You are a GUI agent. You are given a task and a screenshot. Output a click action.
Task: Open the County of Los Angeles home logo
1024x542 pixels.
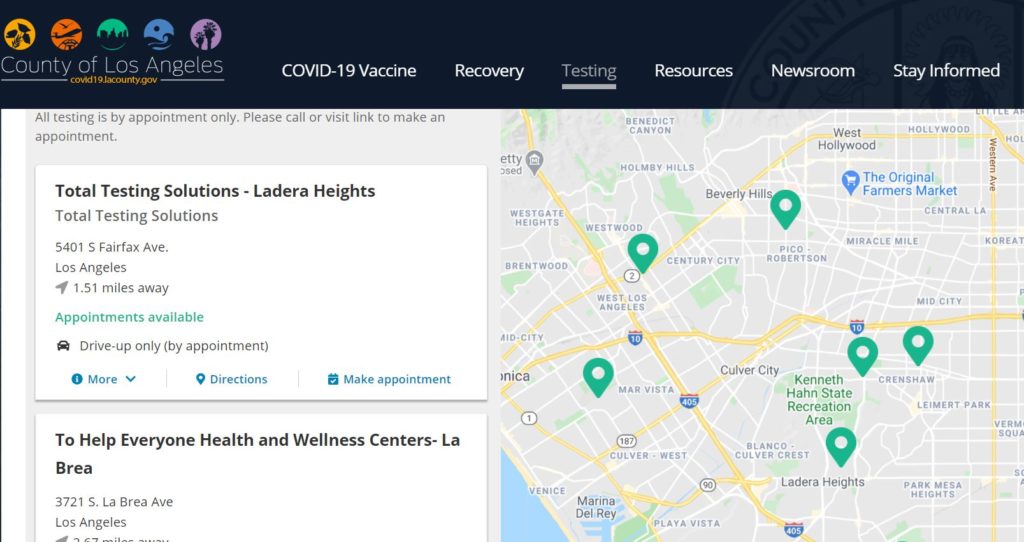click(x=112, y=52)
